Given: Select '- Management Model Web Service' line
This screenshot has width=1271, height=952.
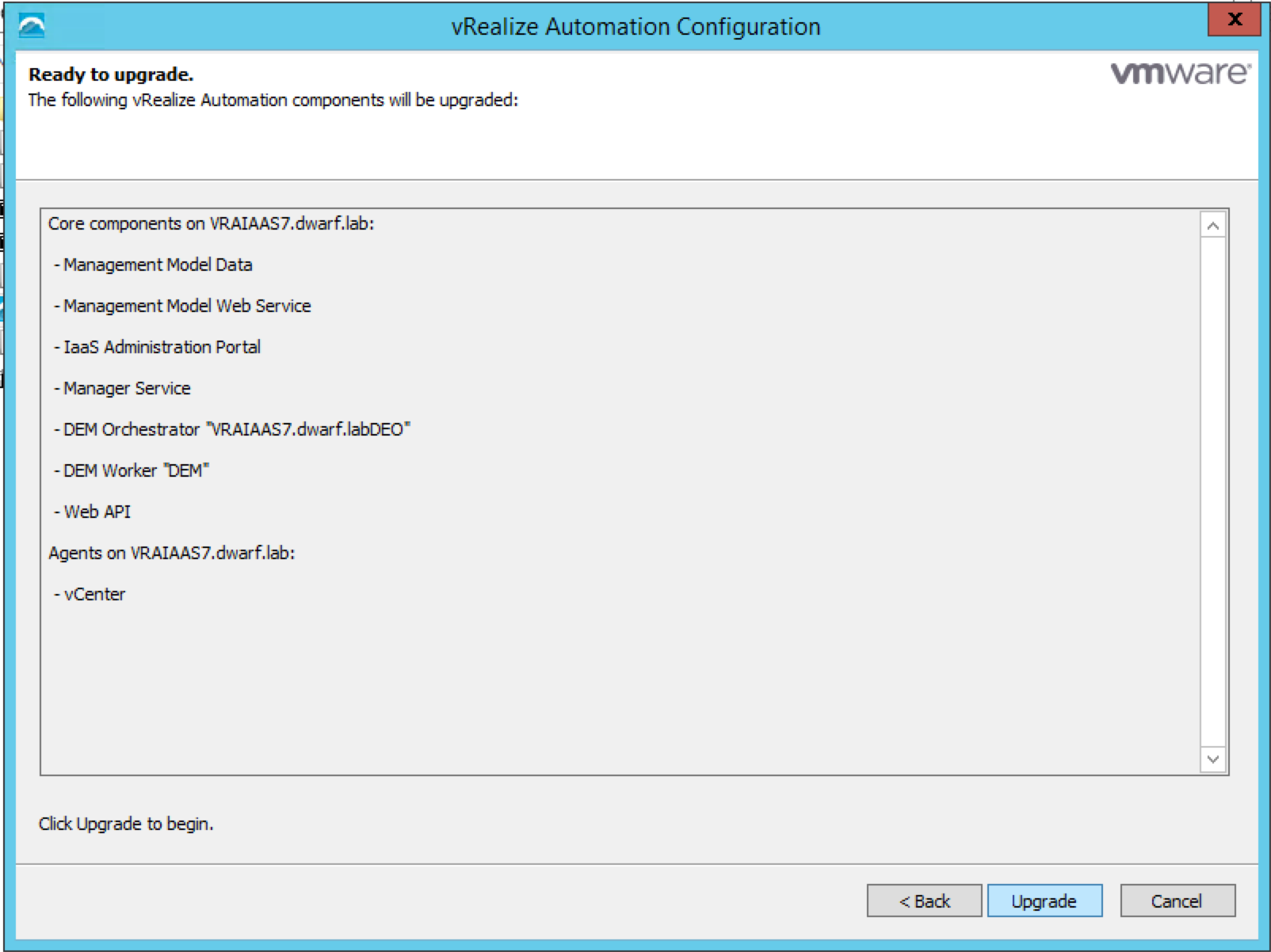Looking at the screenshot, I should click(x=182, y=306).
